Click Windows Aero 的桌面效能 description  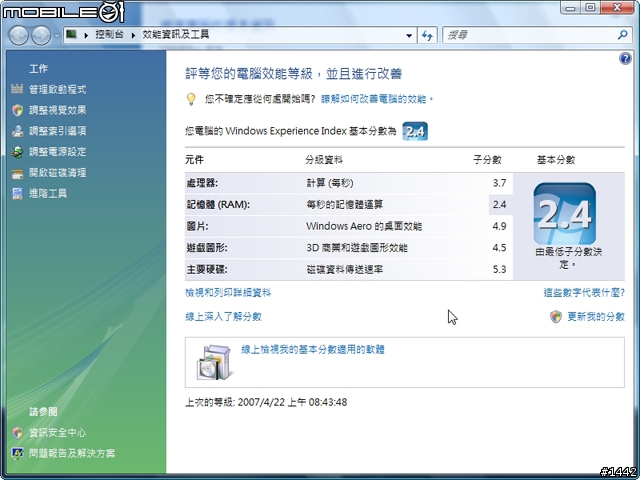364,226
